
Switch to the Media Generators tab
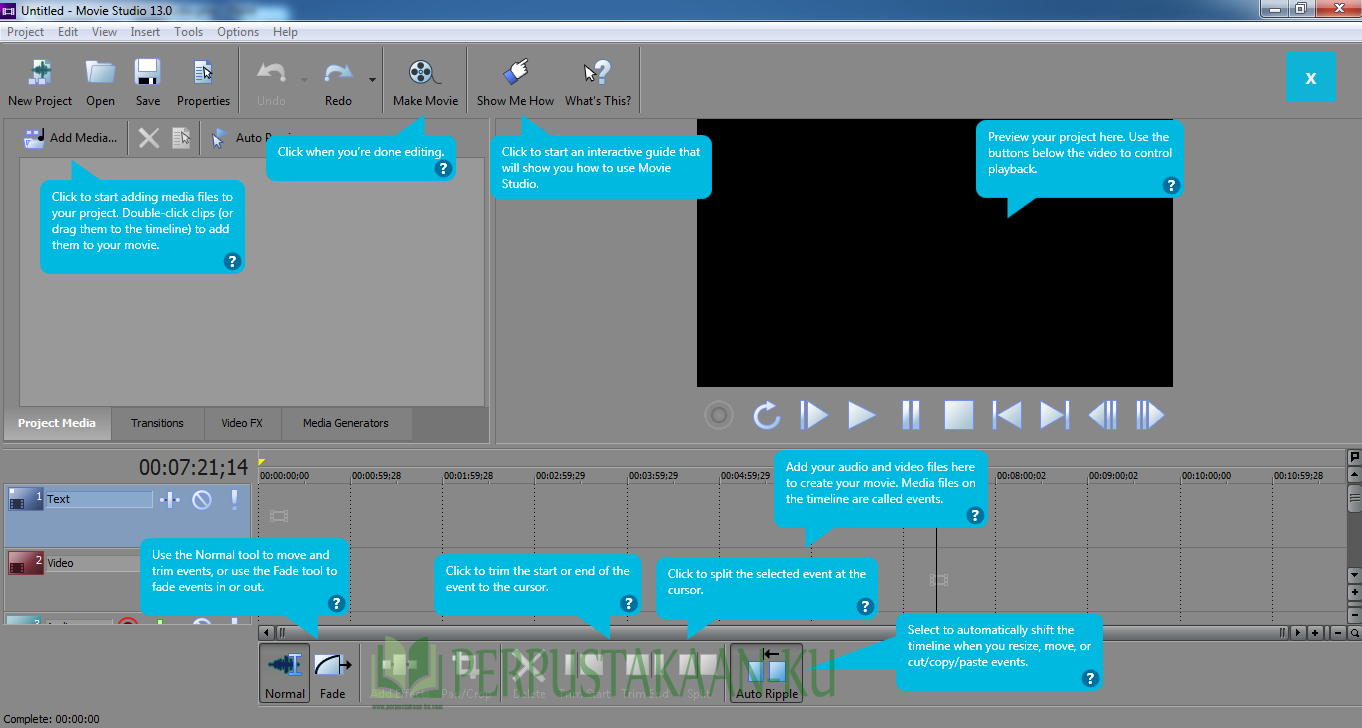coord(346,423)
